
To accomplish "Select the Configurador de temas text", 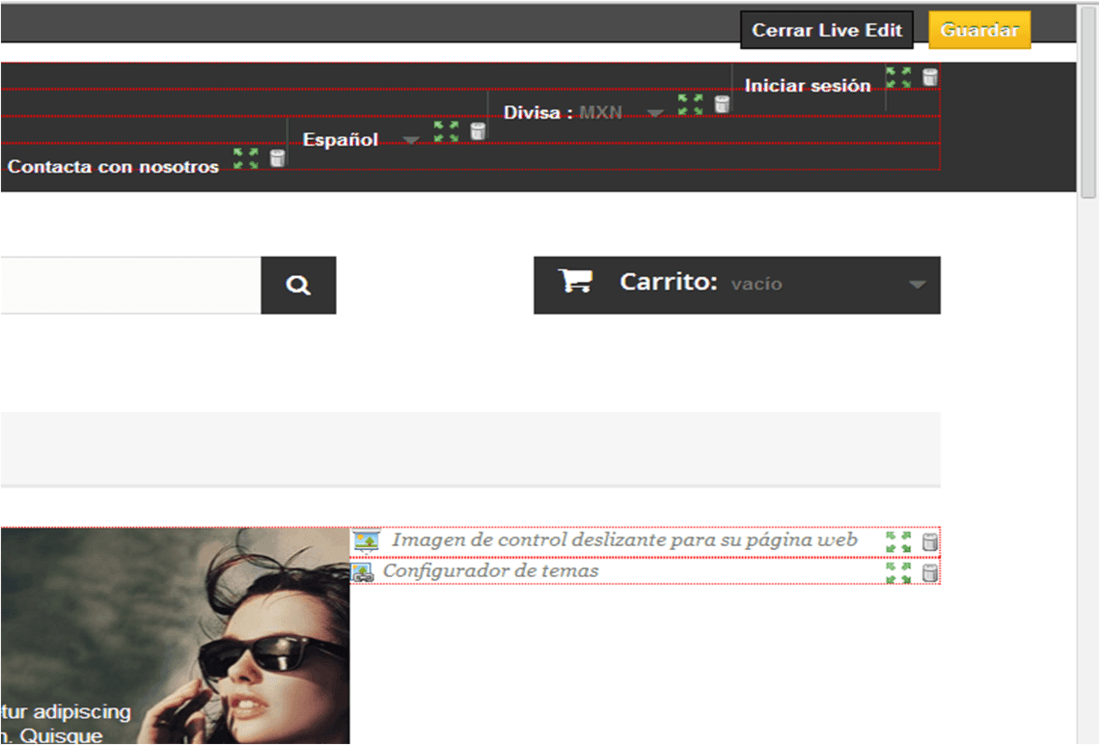I will pyautogui.click(x=490, y=571).
